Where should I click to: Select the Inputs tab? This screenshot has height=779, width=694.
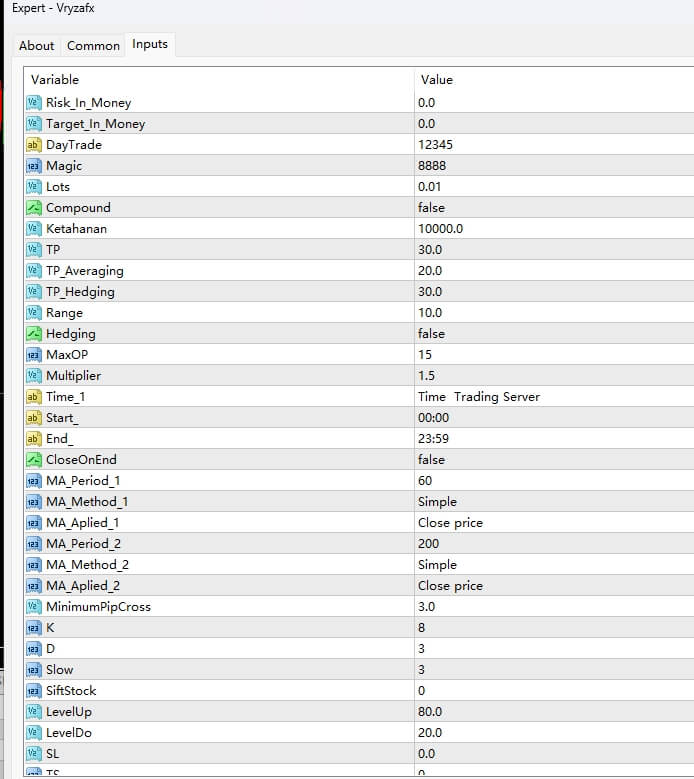150,44
